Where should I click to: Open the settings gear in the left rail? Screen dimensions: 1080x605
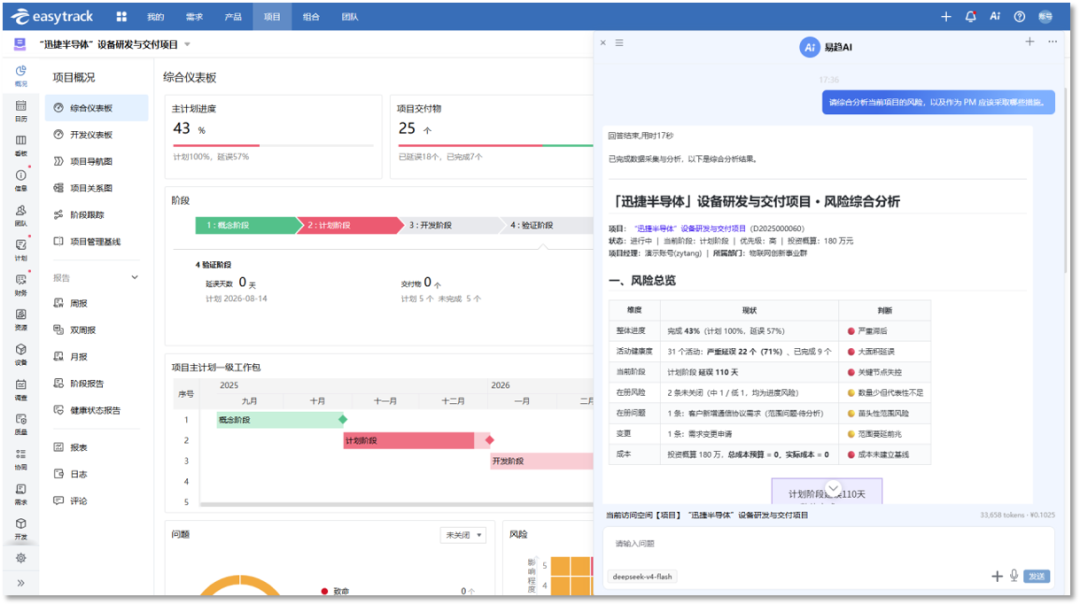tap(21, 558)
